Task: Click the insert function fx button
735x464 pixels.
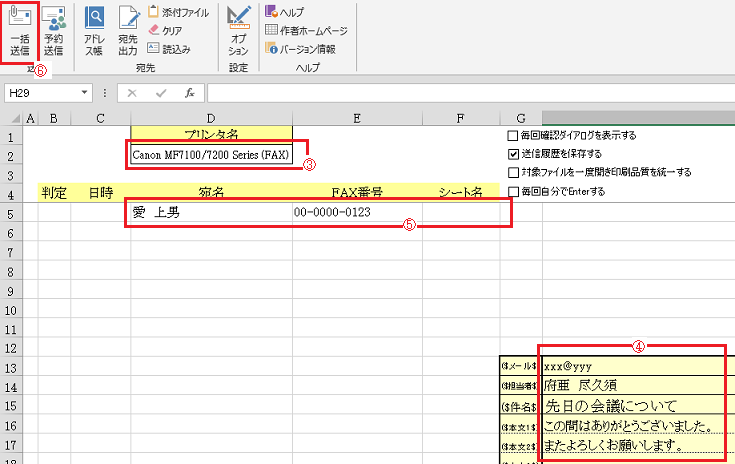Action: [188, 93]
